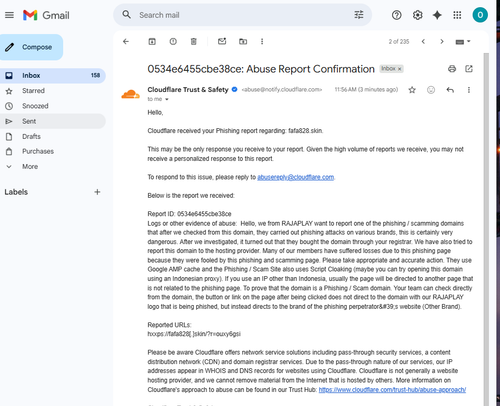Expand the More sidebar section
The image size is (500, 406).
53,166
